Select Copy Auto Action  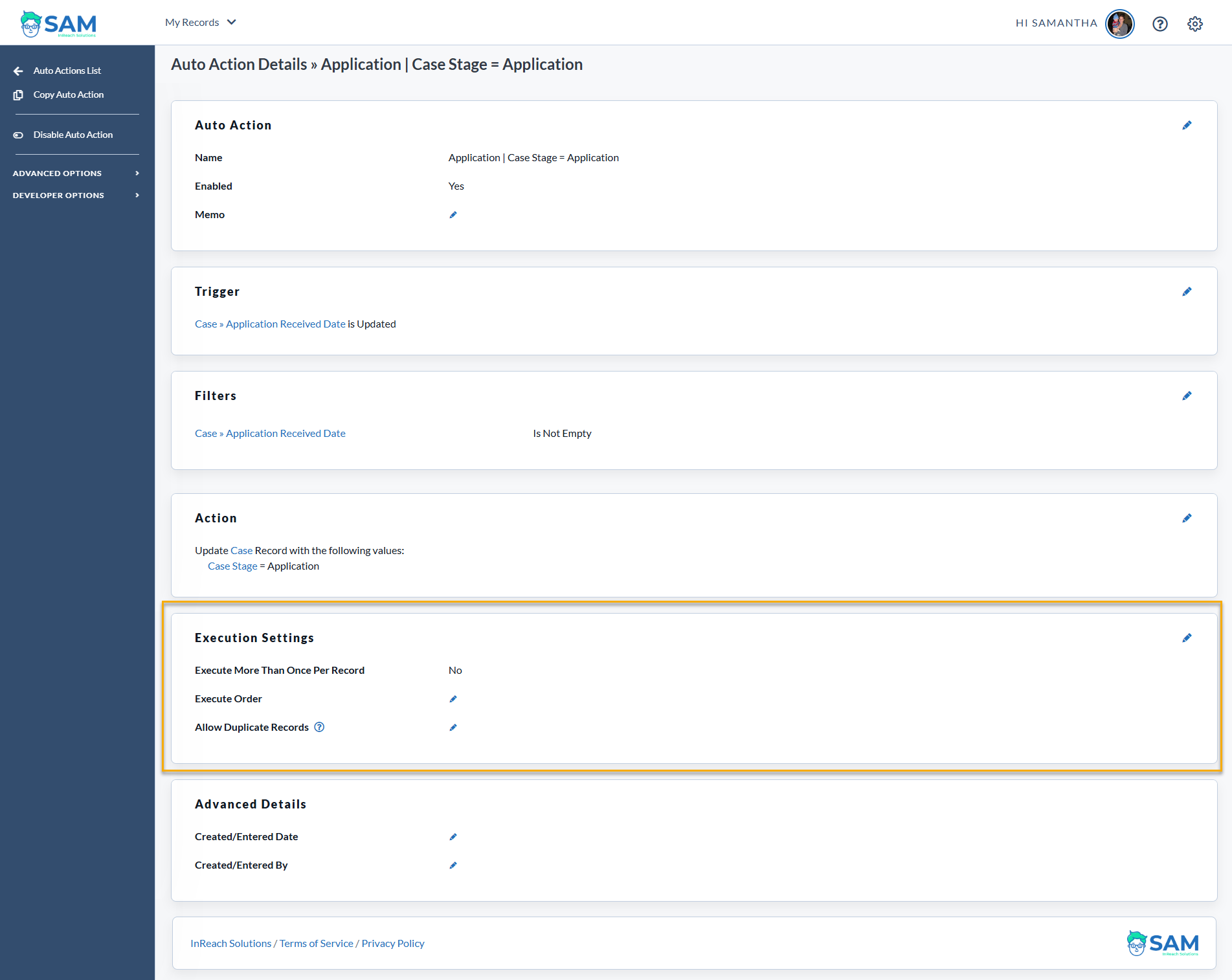point(69,95)
